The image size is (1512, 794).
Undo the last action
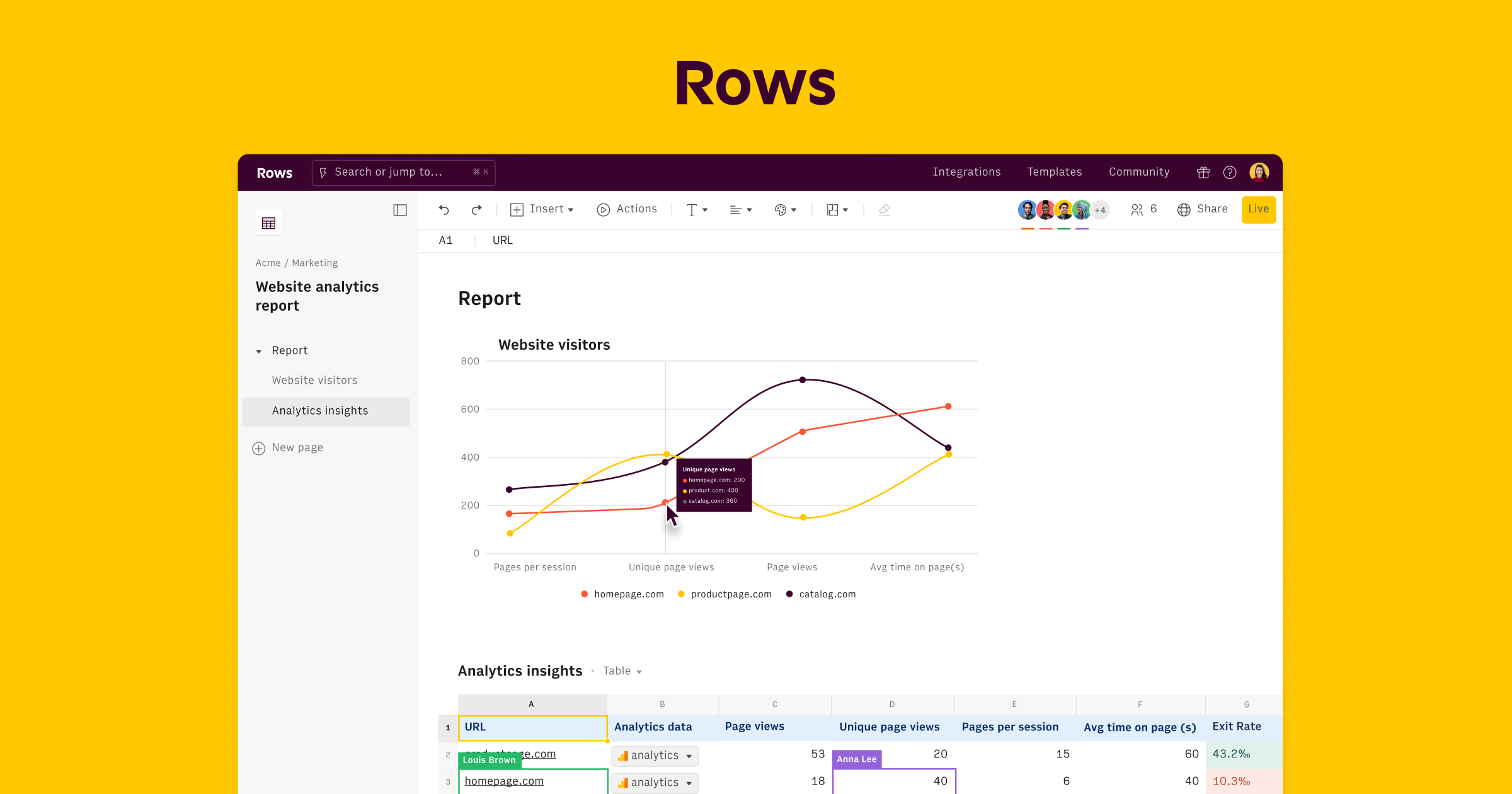coord(444,209)
